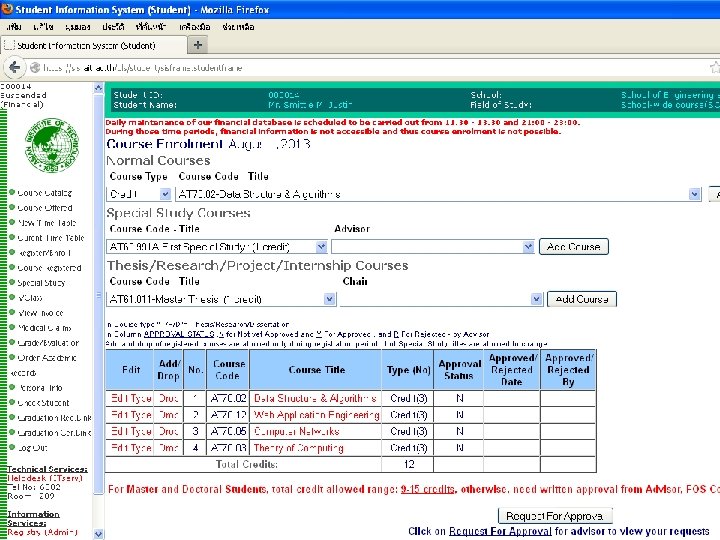
Task: Click the browser address bar
Action: coord(367,68)
